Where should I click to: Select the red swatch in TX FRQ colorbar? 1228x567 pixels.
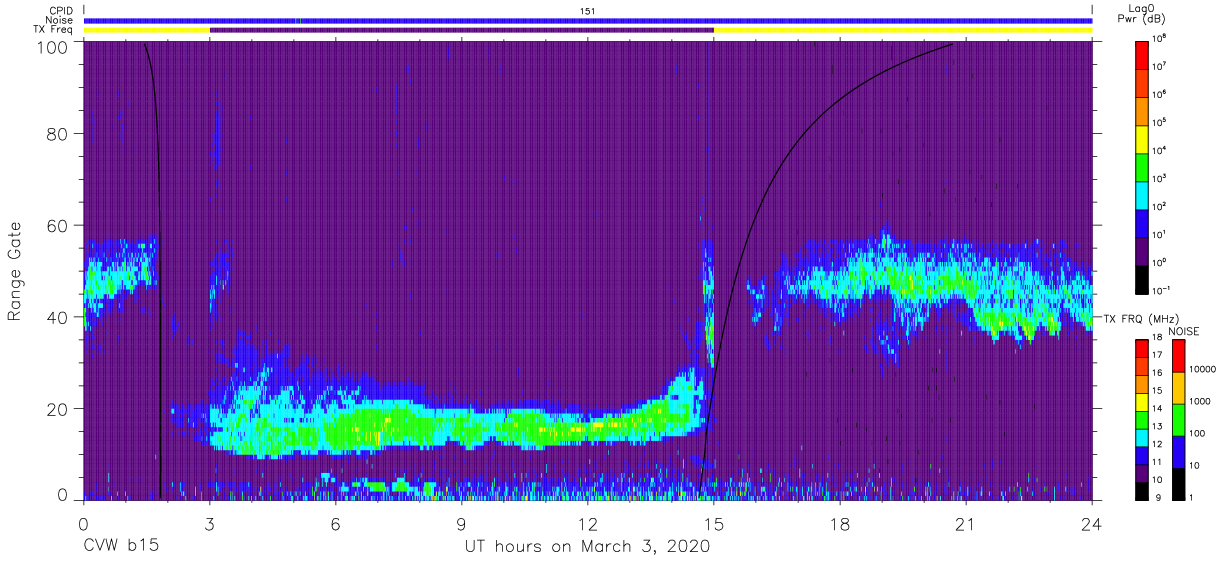[1141, 349]
